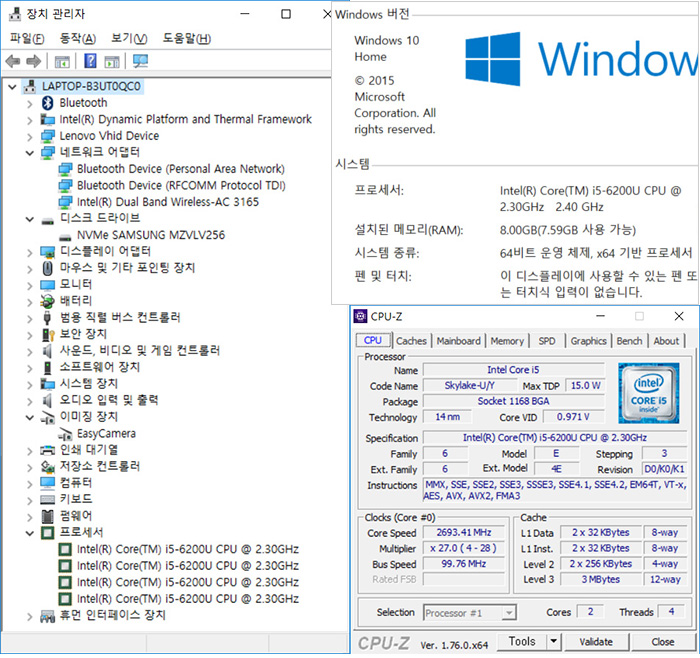Screen dimensions: 700x658
Task: Click the Back arrow in Device Manager toolbar
Action: [13, 61]
